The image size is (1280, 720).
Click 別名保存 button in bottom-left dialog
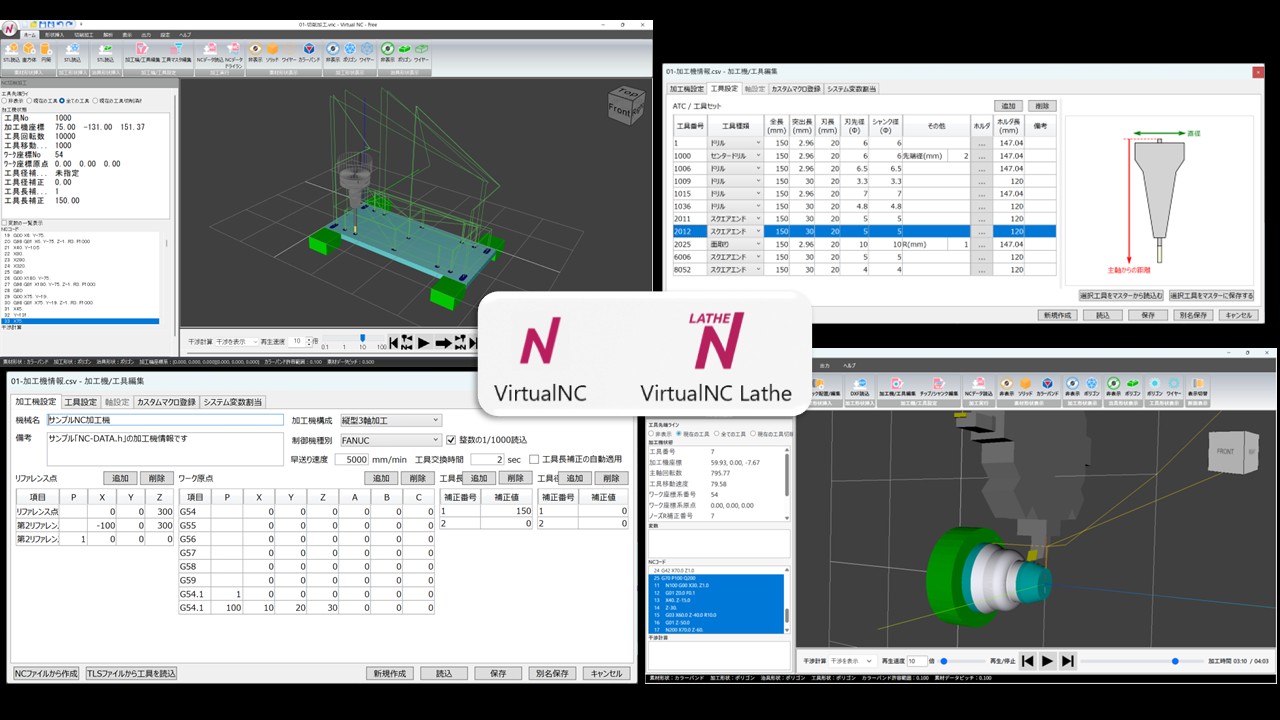(x=552, y=673)
